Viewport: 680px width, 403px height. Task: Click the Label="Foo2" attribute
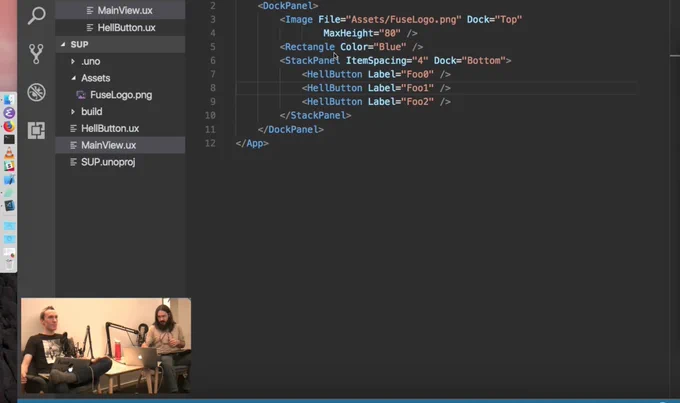[x=401, y=102]
